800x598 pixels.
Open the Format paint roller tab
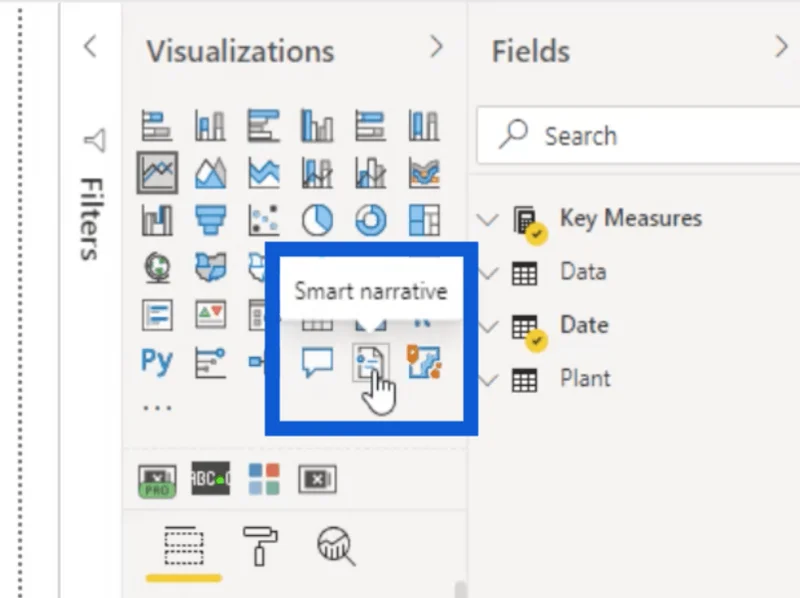(x=260, y=546)
